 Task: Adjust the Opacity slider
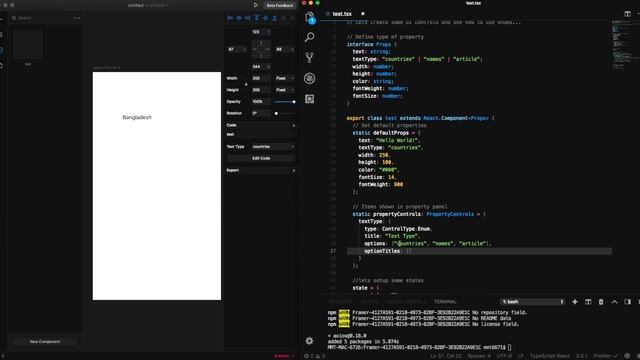tap(285, 102)
